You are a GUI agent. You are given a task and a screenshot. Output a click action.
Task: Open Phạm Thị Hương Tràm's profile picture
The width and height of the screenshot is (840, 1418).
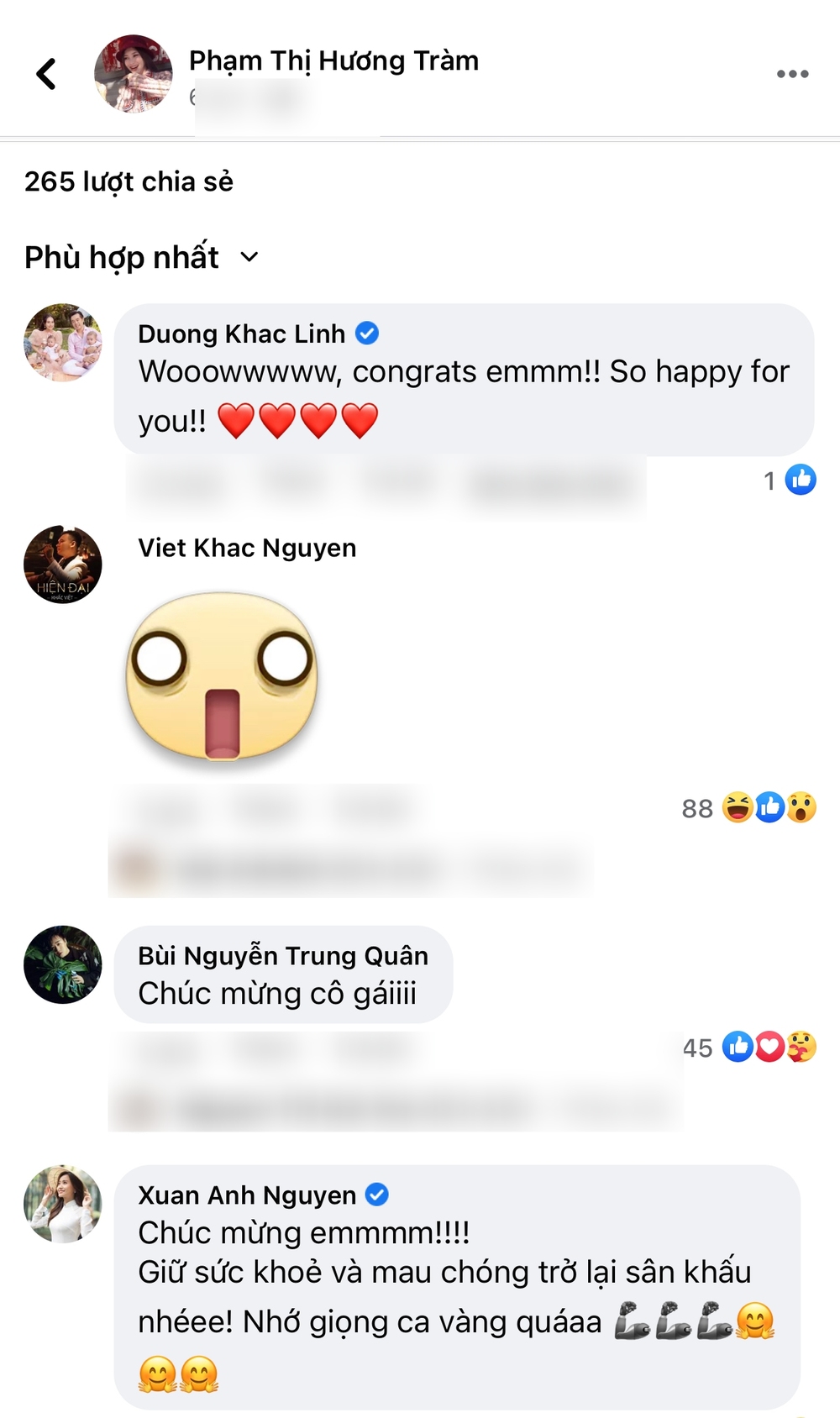tap(133, 74)
